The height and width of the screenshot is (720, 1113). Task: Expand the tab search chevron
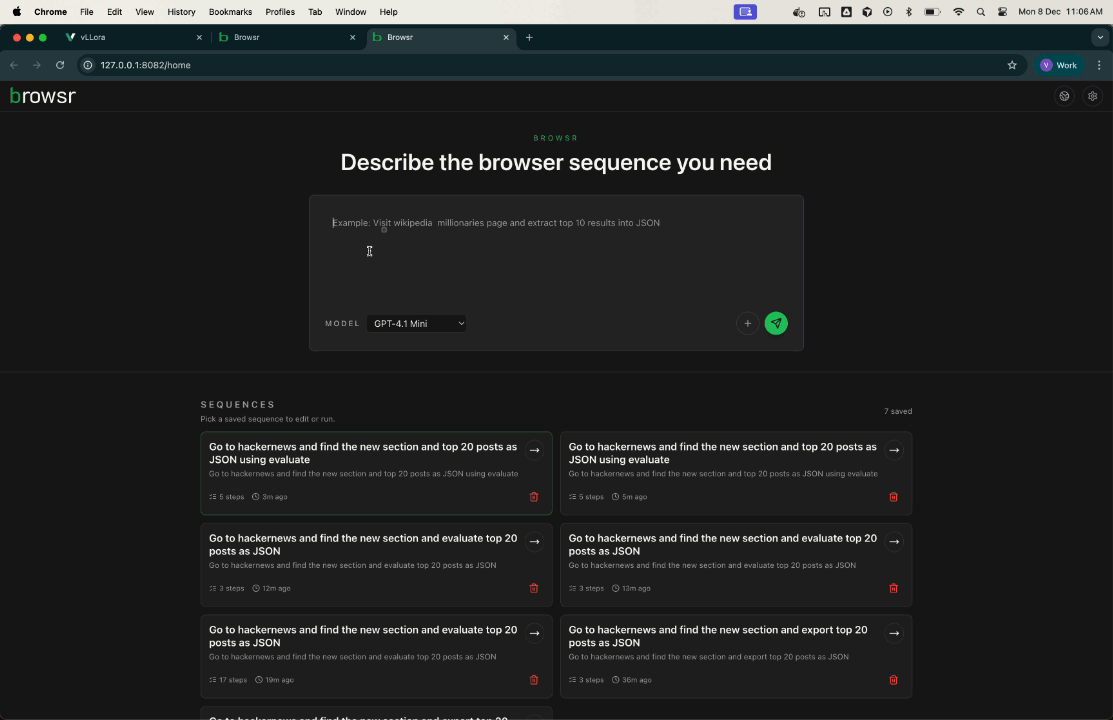[x=1099, y=36]
